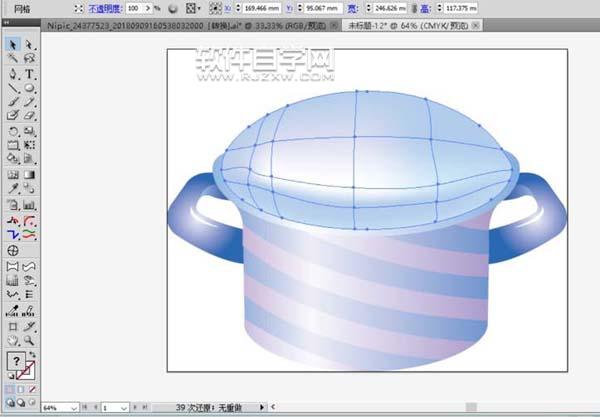
Task: Select the Zoom magnifier tool
Action: coord(30,339)
